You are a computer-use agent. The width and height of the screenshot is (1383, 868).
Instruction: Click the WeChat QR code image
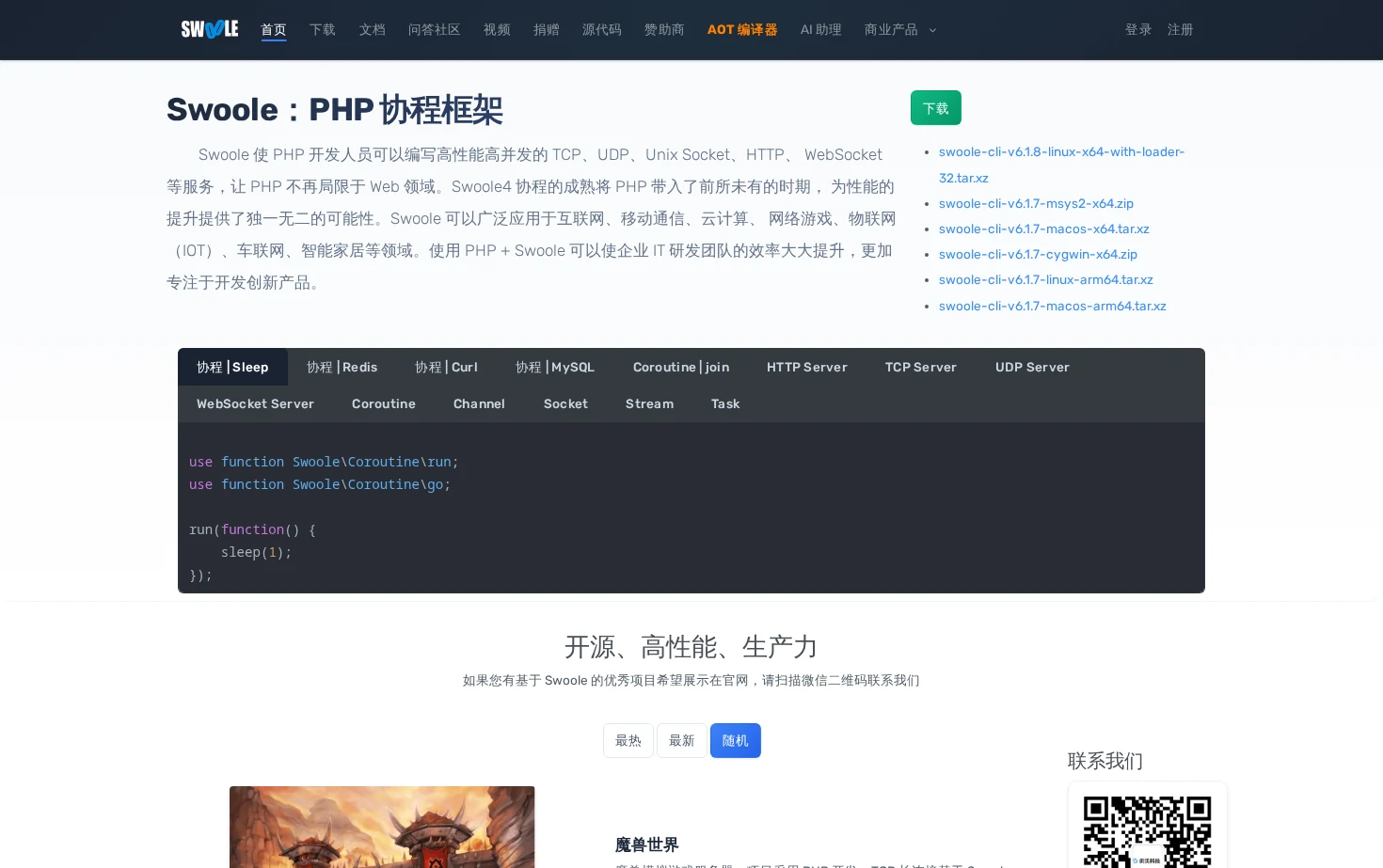pos(1148,831)
